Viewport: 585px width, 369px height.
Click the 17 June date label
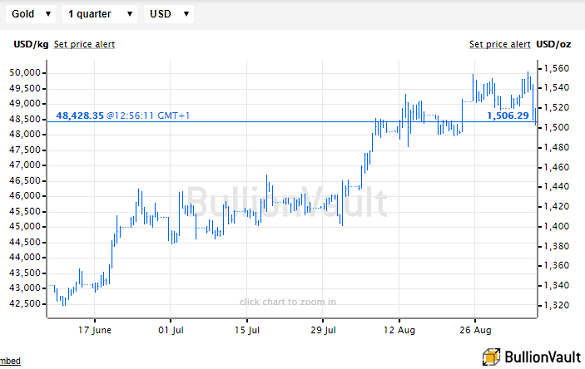click(x=95, y=330)
